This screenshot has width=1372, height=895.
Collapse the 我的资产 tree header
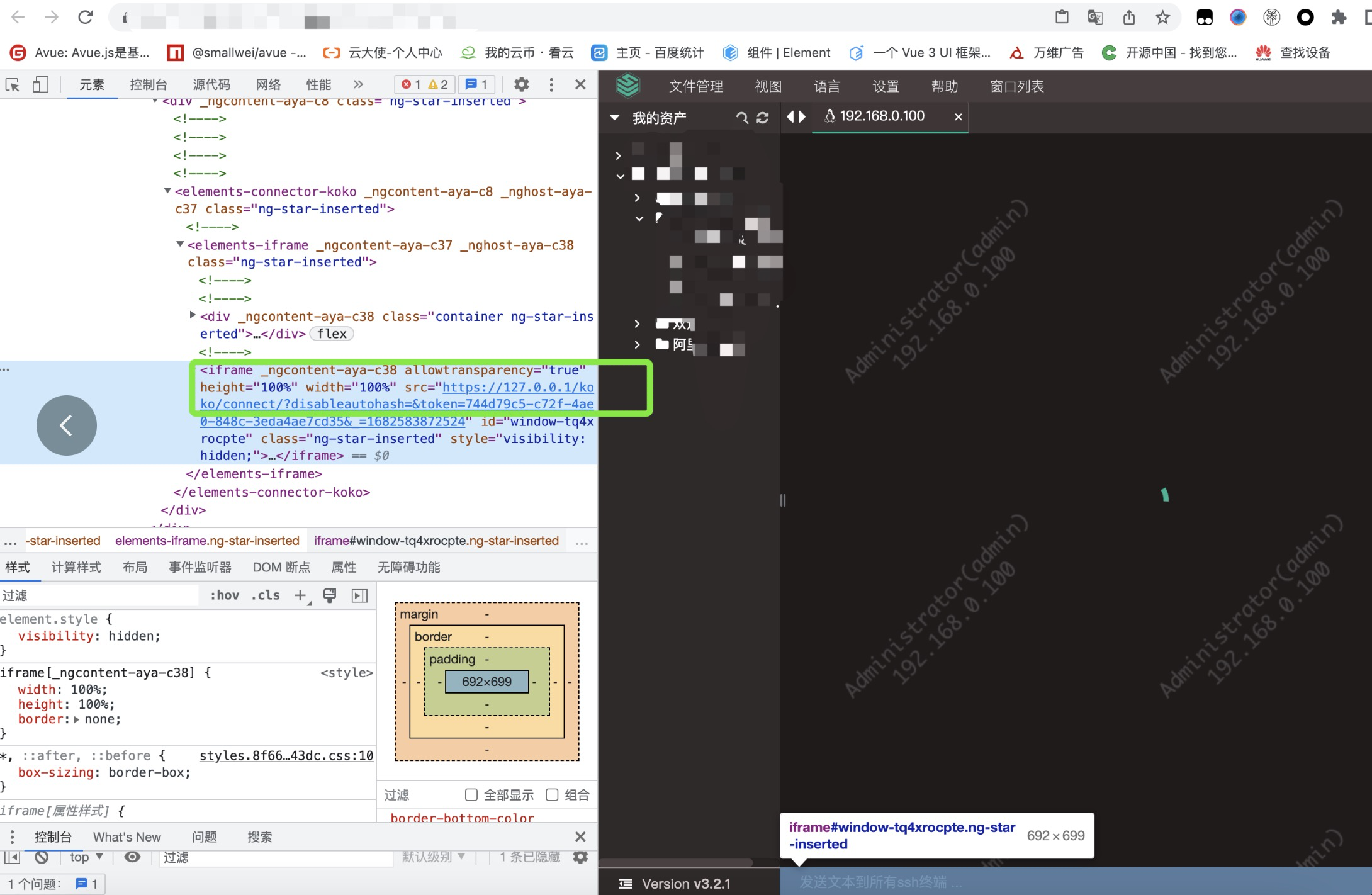(615, 118)
